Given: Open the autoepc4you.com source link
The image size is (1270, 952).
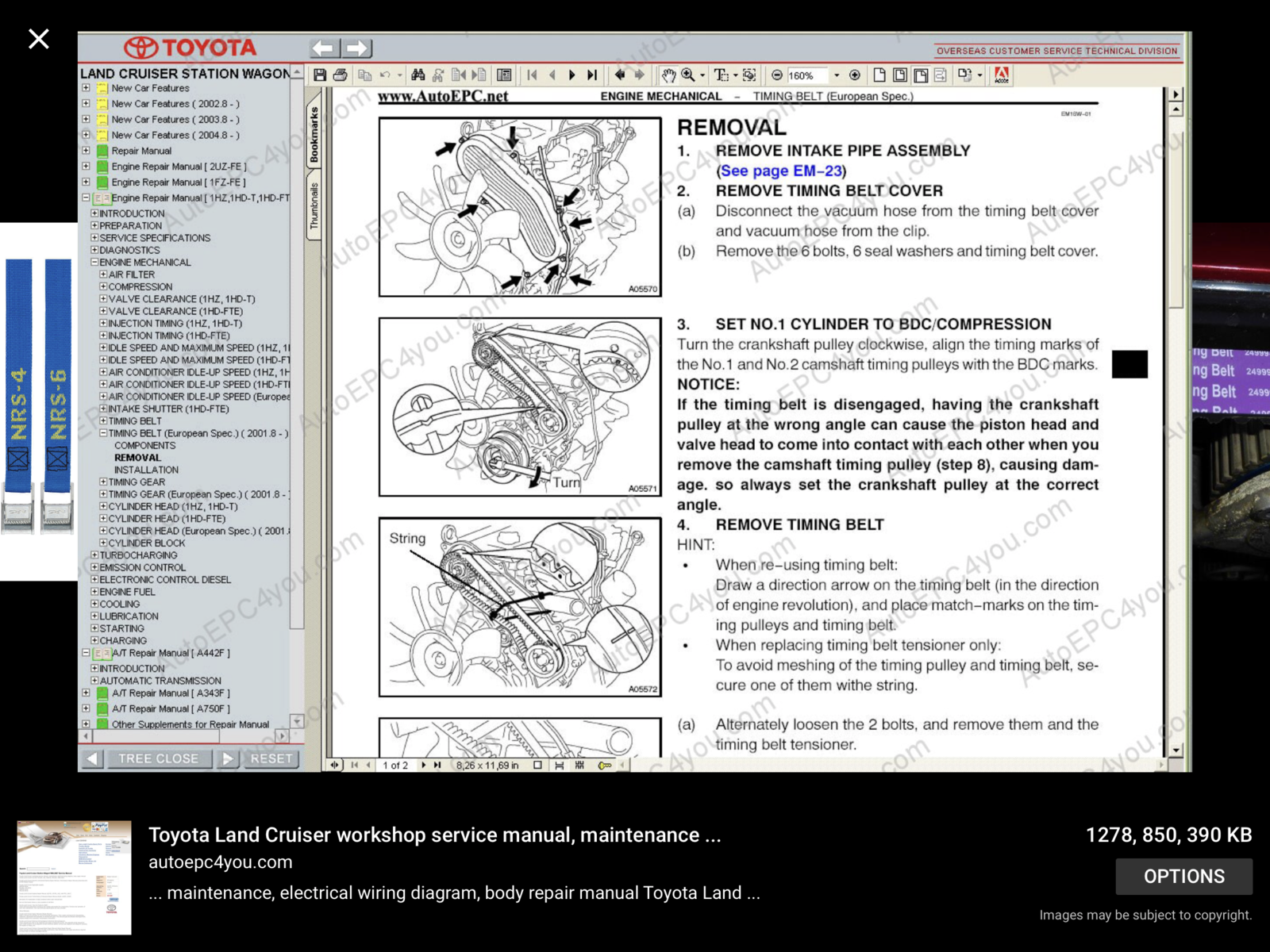Looking at the screenshot, I should 221,862.
